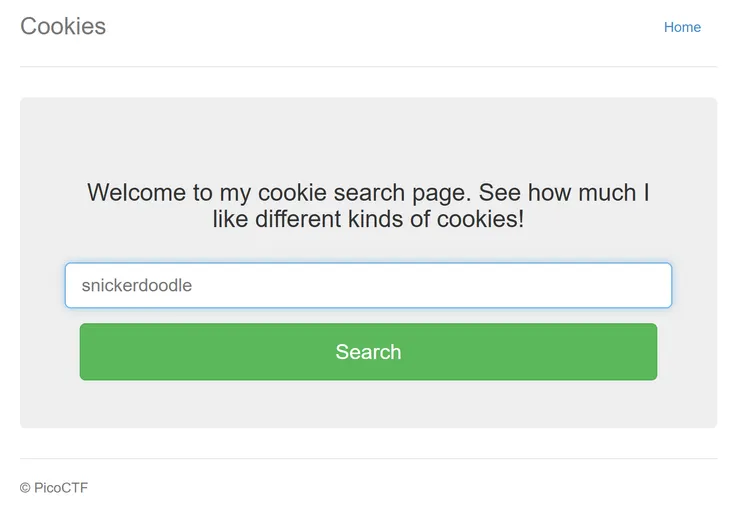Select Home in the top navigation menu
This screenshot has width=740, height=507.
click(682, 27)
